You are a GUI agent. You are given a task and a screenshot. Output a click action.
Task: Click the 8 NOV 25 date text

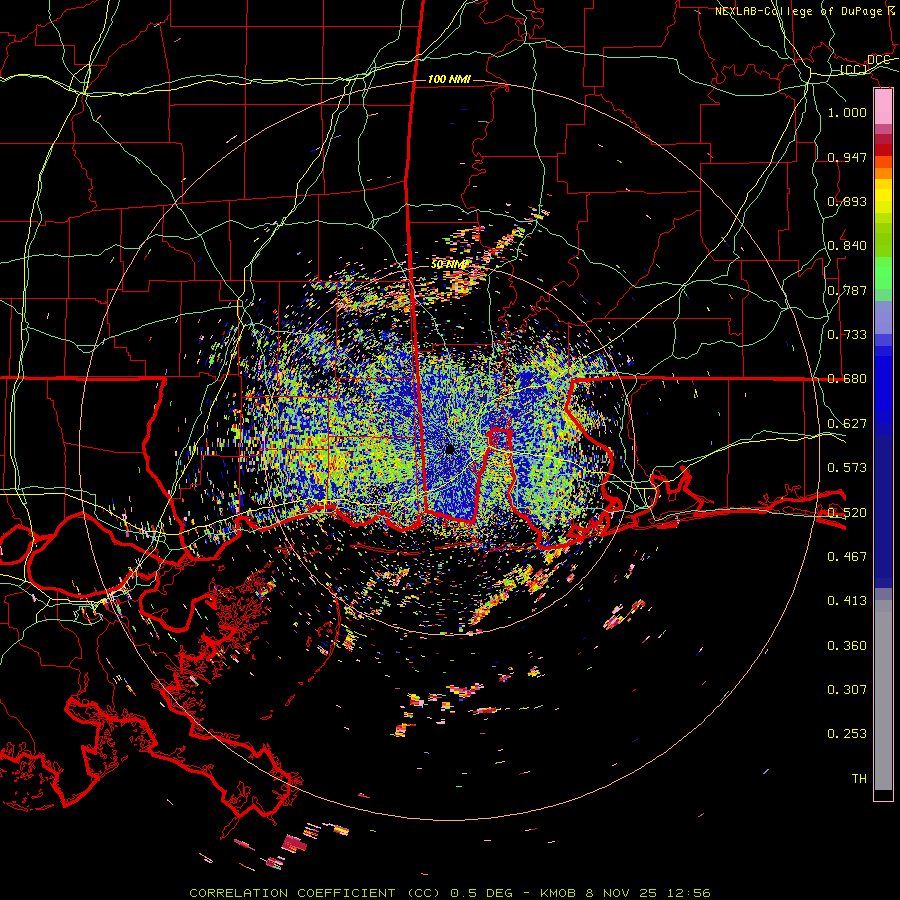click(x=623, y=893)
